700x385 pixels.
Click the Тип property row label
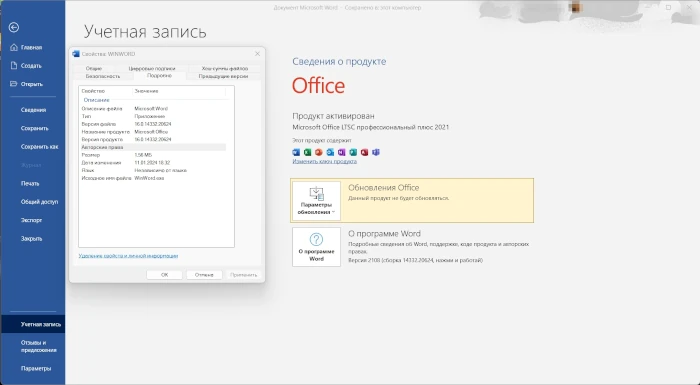point(86,116)
